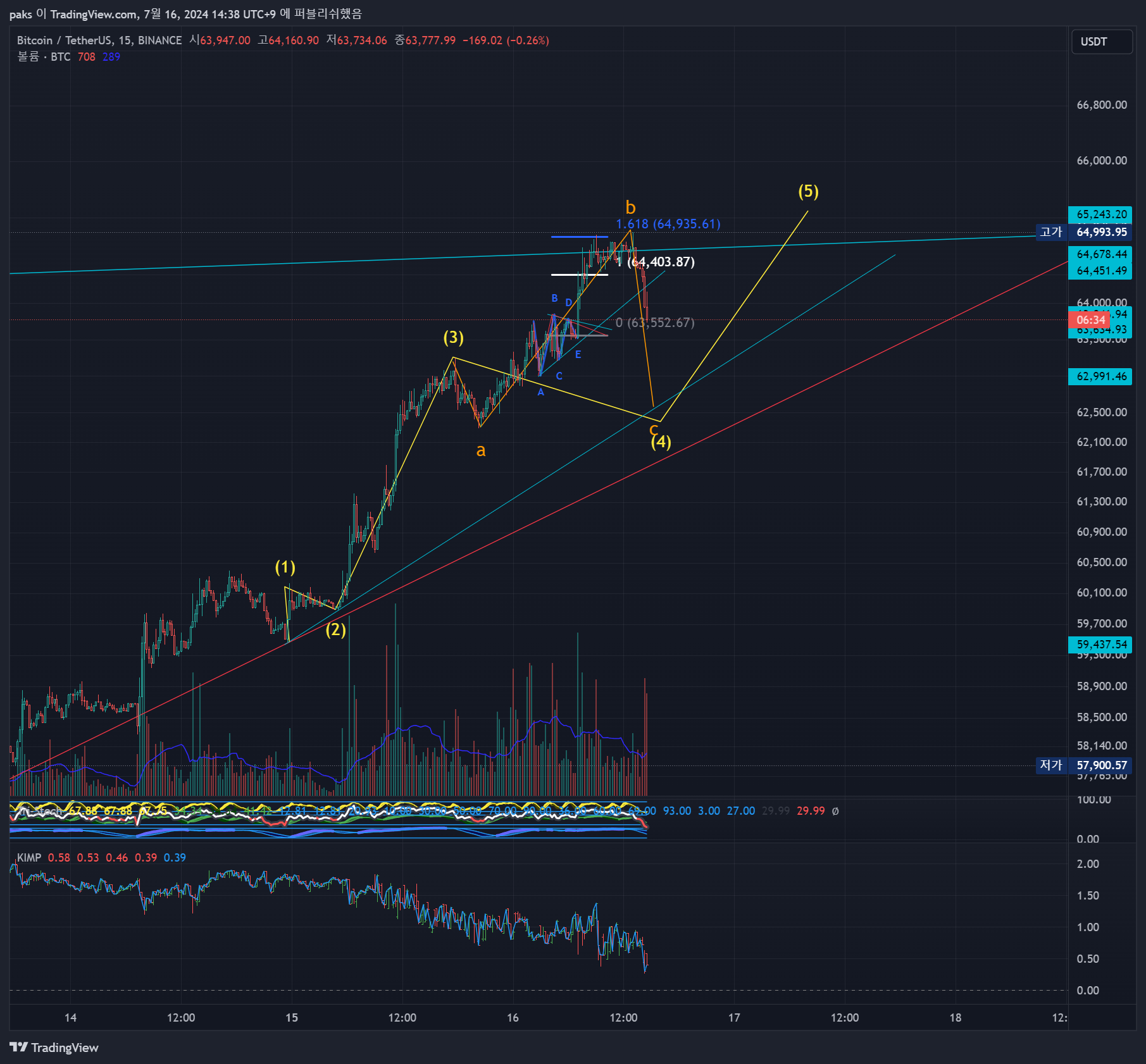Click the 66,800.00 price axis label
Viewport: 1146px width, 1064px height.
pyautogui.click(x=1102, y=105)
